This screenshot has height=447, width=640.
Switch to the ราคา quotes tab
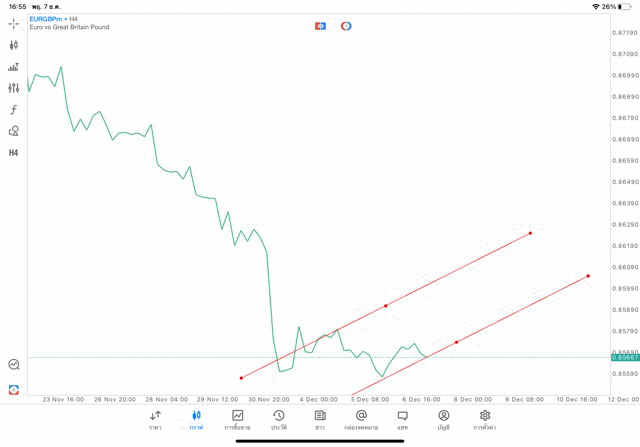click(x=155, y=419)
